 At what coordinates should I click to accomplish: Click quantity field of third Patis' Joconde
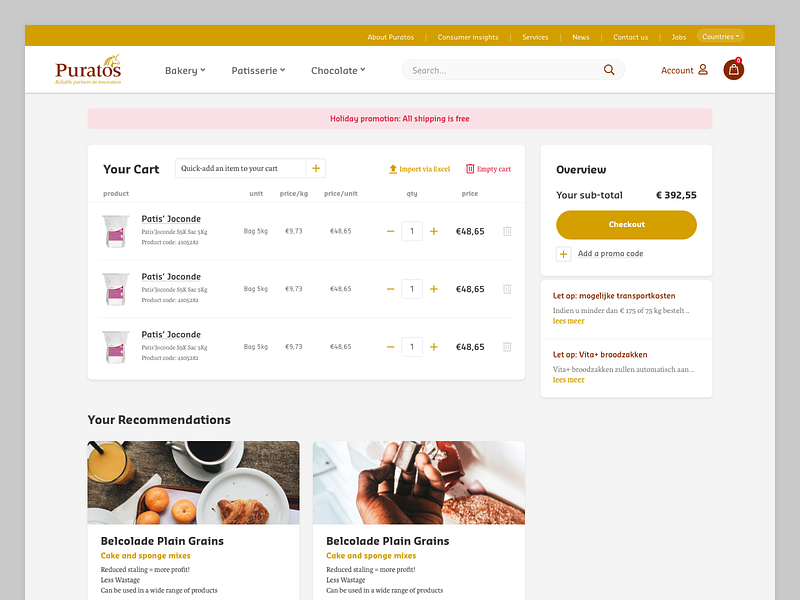tap(412, 347)
